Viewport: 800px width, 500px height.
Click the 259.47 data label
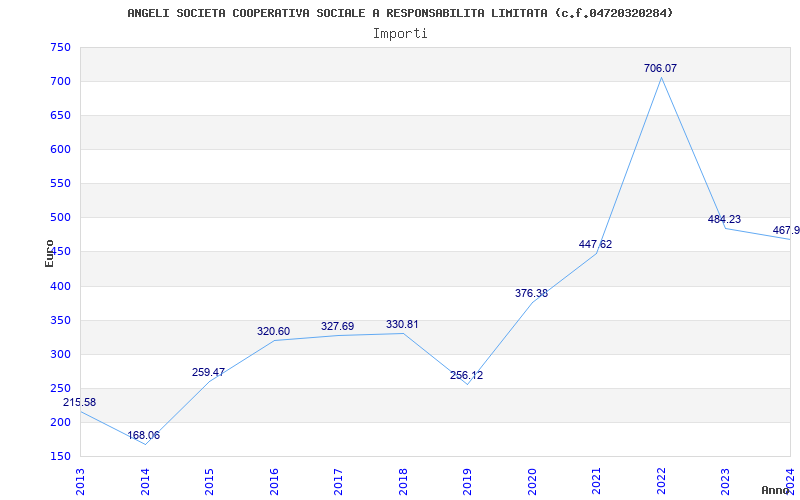[208, 372]
